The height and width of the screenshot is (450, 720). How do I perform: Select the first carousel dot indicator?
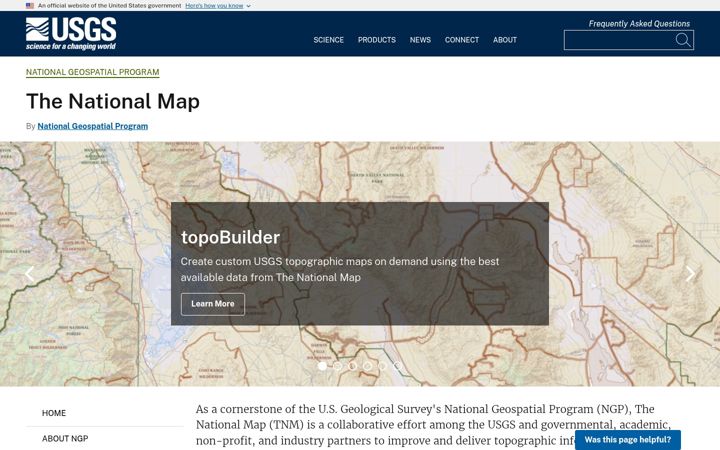(x=322, y=366)
